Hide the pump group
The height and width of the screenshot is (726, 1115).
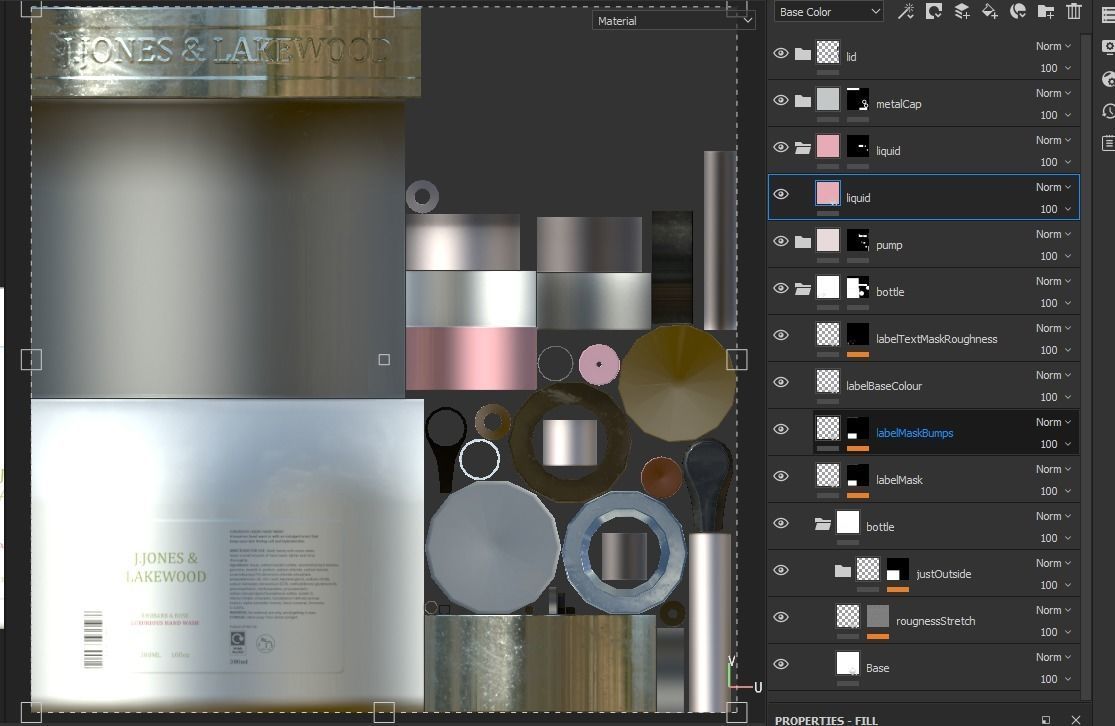(781, 241)
